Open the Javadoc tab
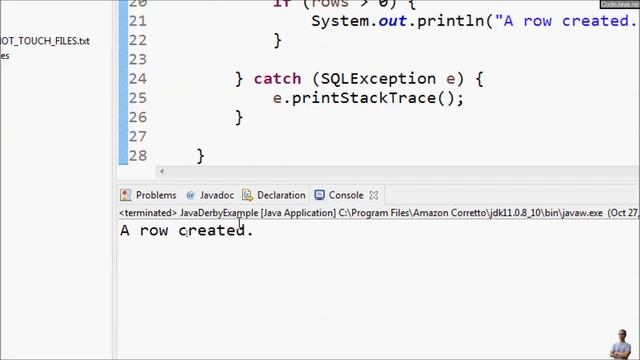Screen dimensions: 640x360 click(210, 195)
